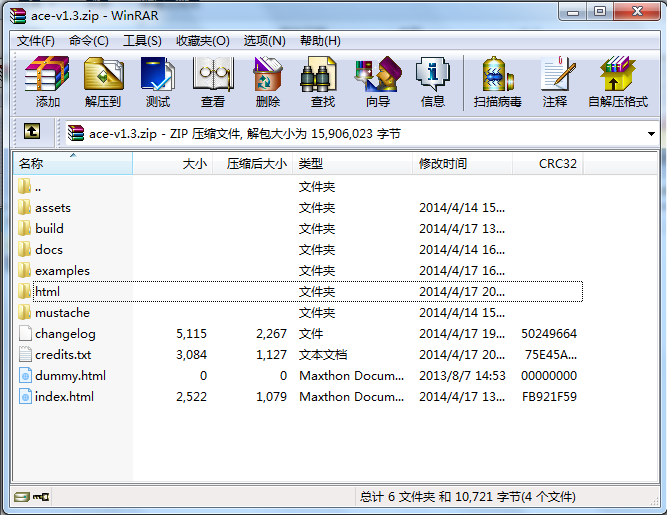
Task: Expand the archive path dropdown arrow
Action: point(651,134)
